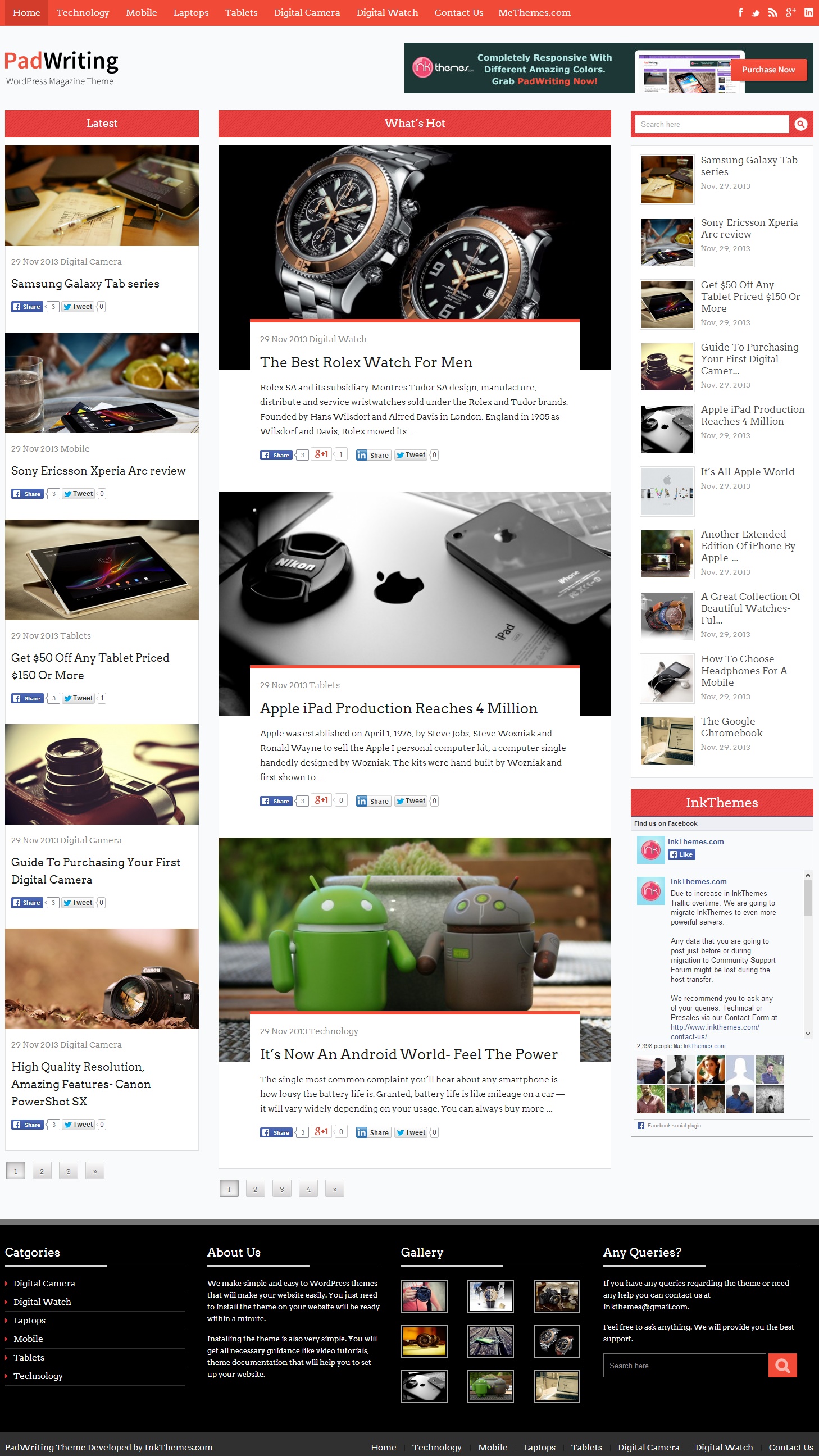Open page 4 of What's Hot

(308, 1189)
